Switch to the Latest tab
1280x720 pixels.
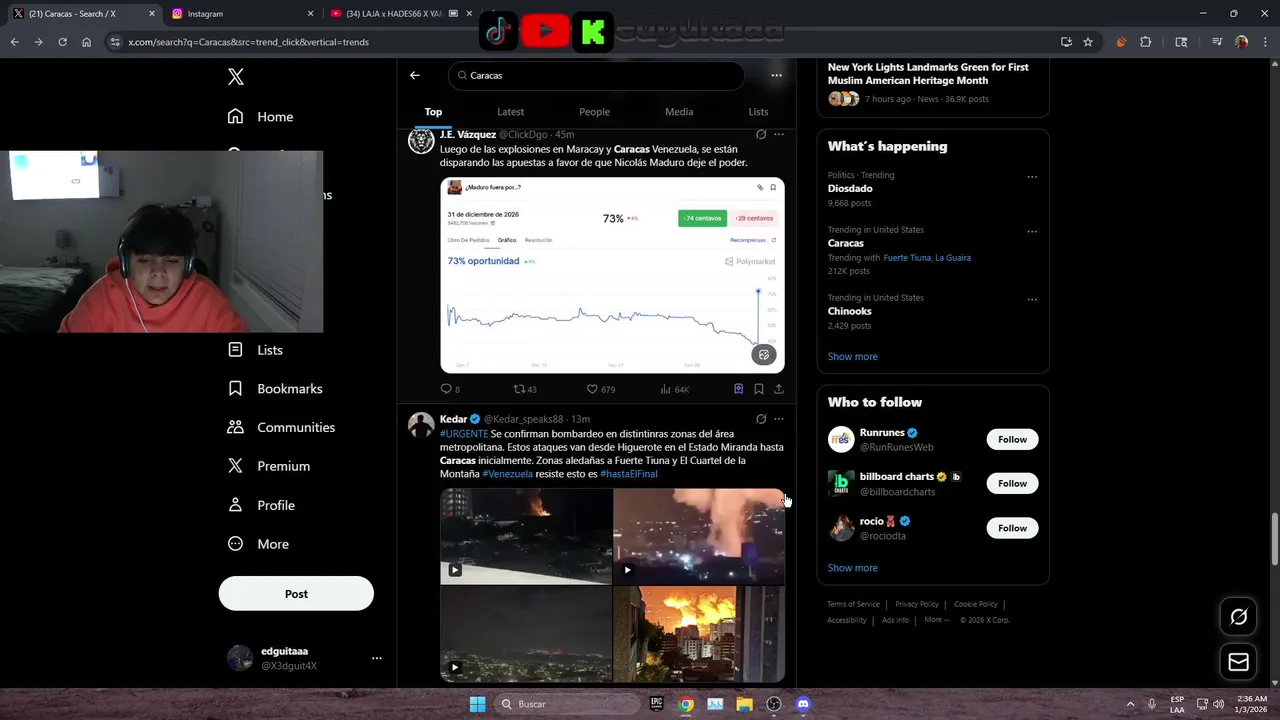510,112
